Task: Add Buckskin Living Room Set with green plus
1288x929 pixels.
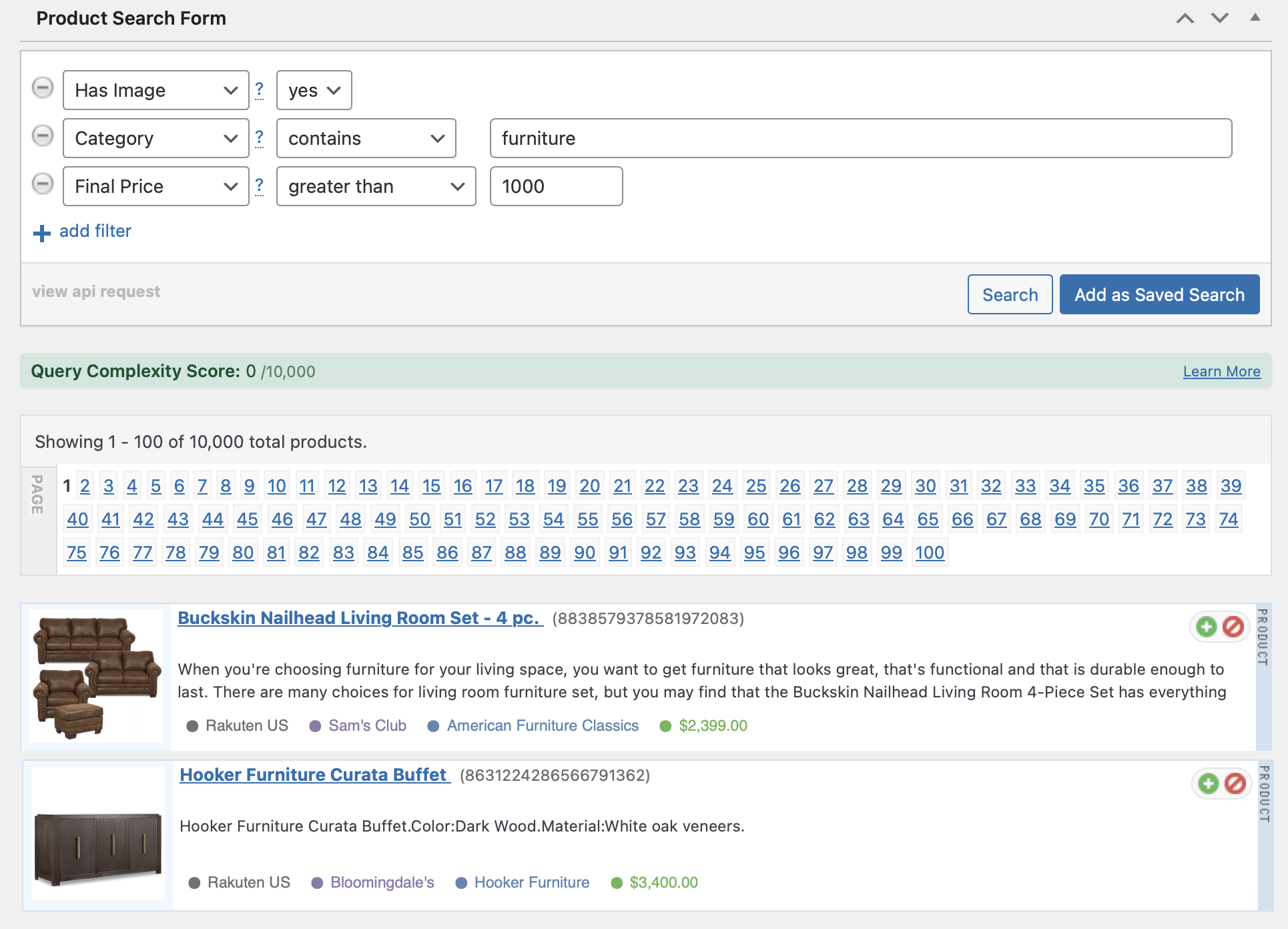Action: (x=1206, y=627)
